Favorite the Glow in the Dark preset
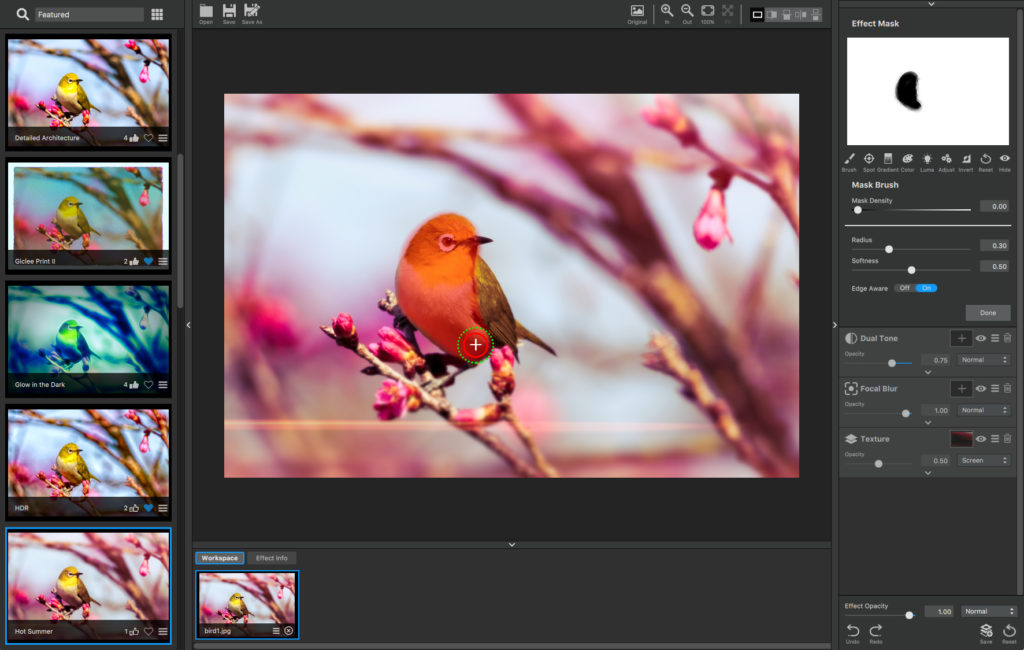This screenshot has height=650, width=1024. [148, 385]
